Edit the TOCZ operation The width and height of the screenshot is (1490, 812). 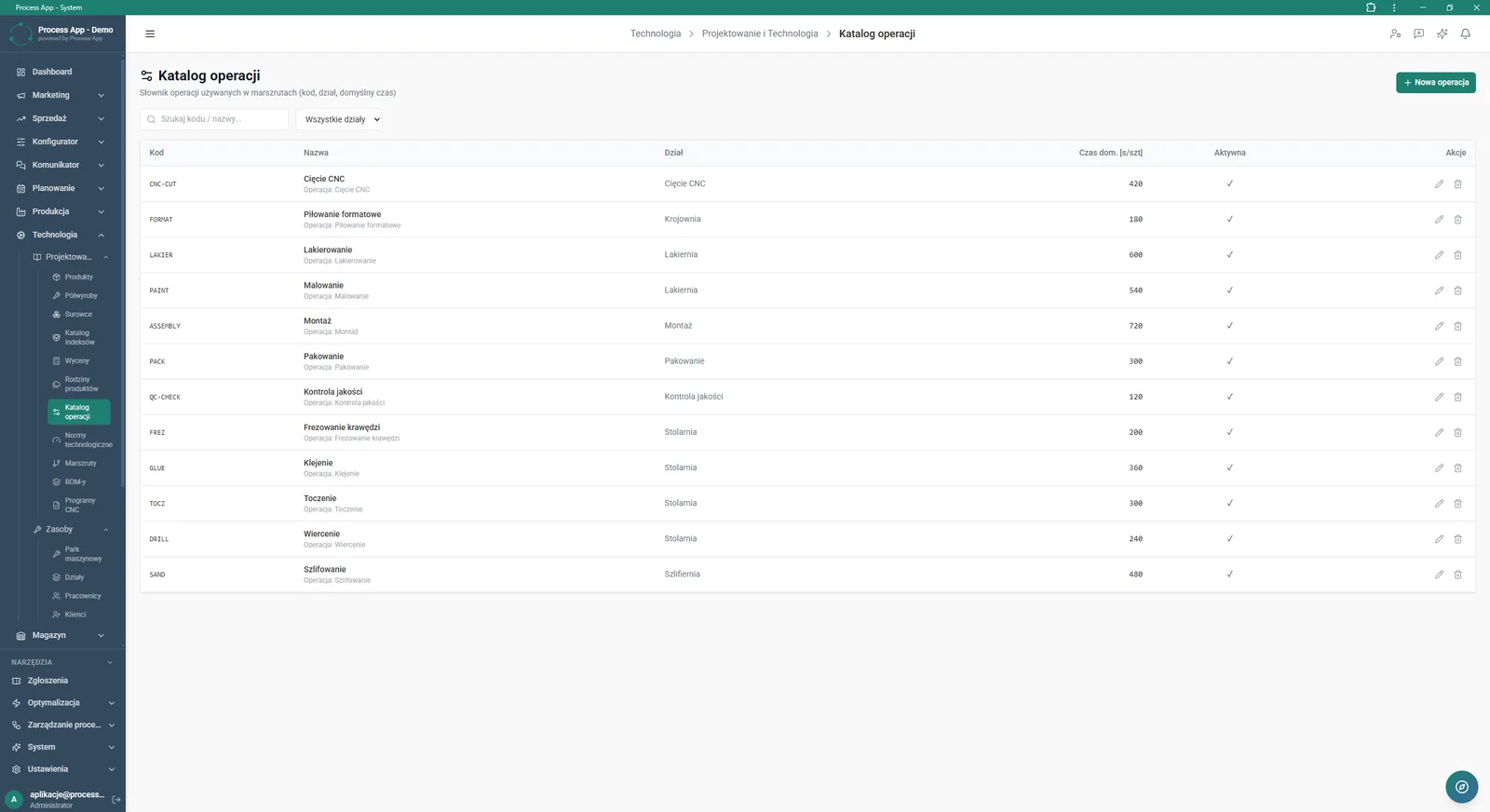click(1439, 504)
